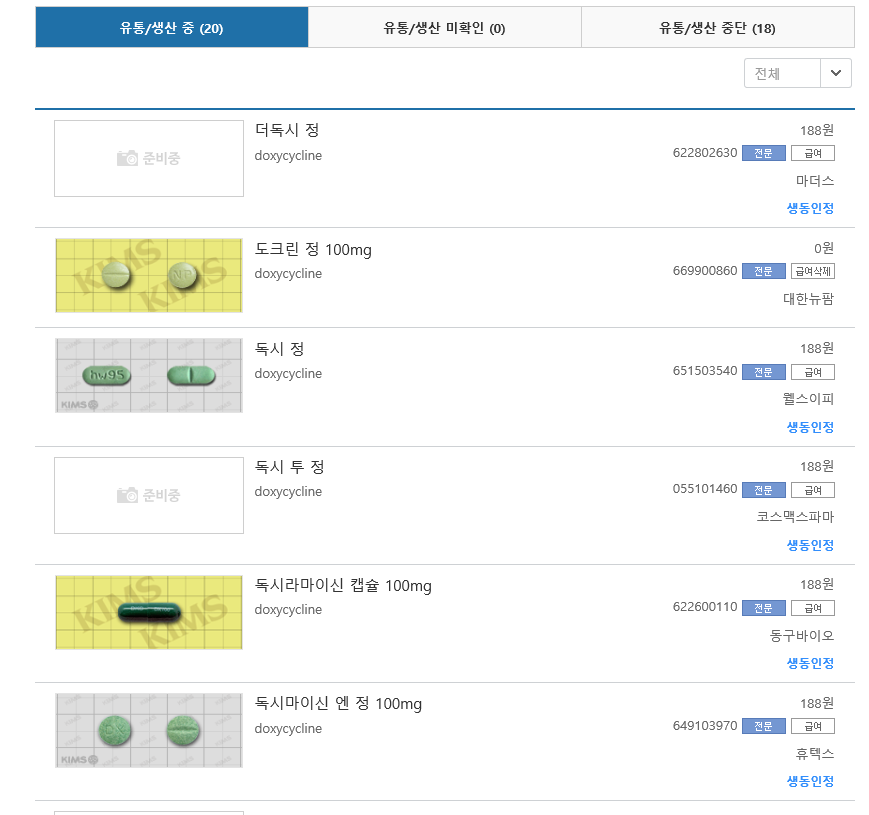Select product code 622600110

[x=705, y=607]
